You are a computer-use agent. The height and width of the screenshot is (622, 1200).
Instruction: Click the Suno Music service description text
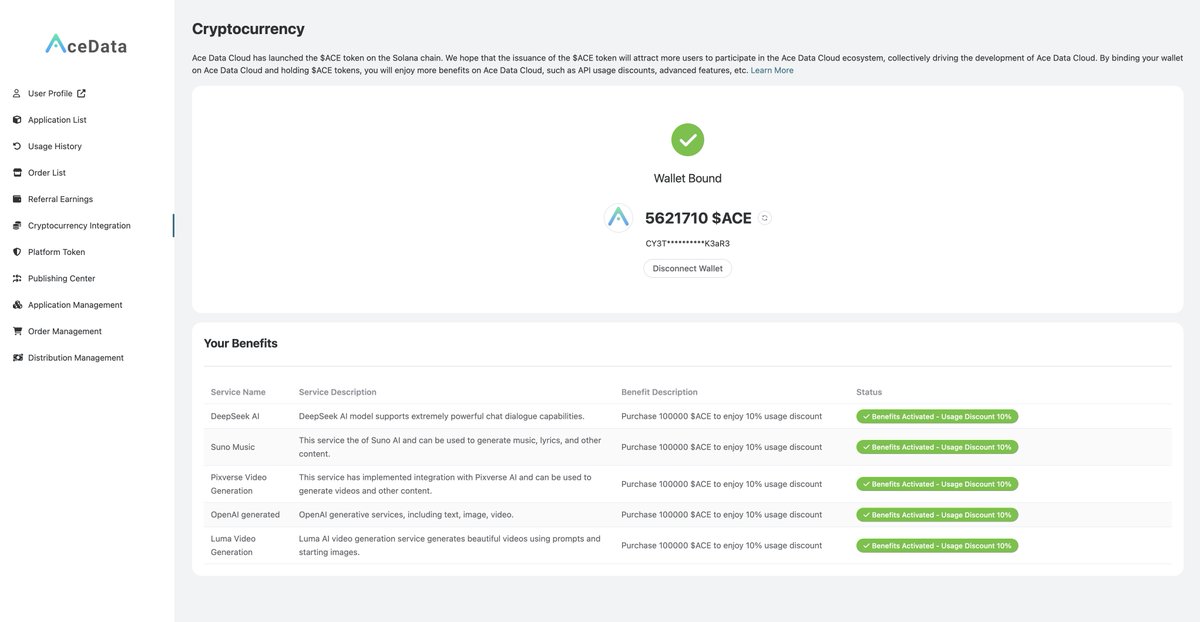450,447
